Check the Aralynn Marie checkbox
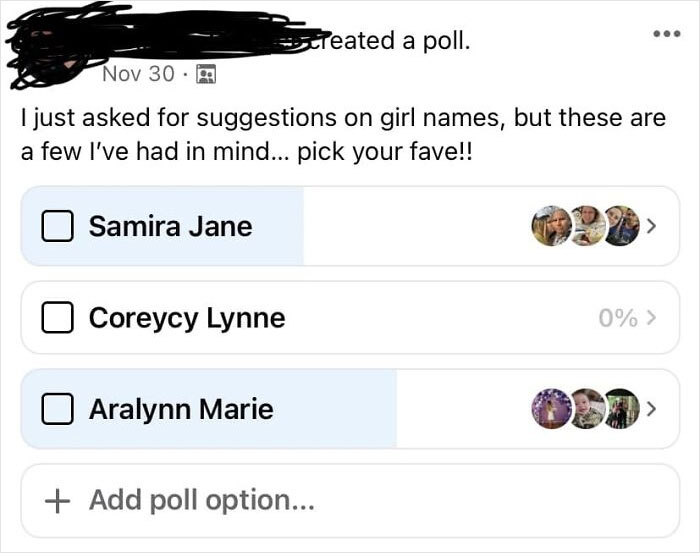This screenshot has height=553, width=700. (57, 410)
